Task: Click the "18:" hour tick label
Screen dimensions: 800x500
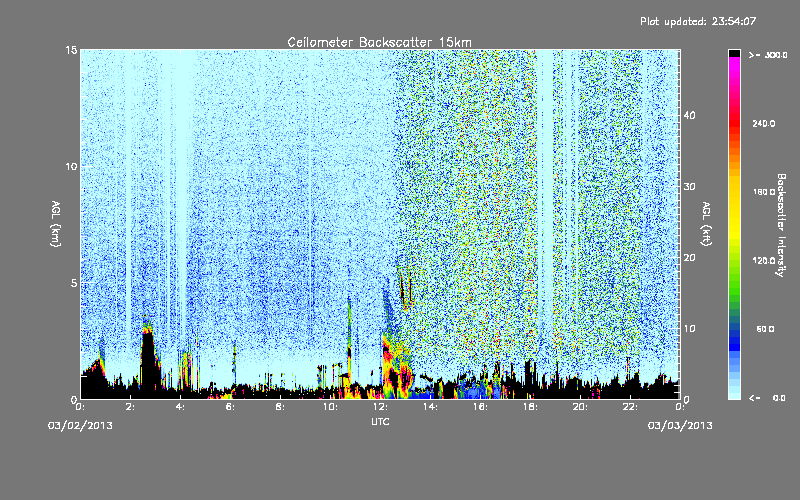Action: point(530,407)
